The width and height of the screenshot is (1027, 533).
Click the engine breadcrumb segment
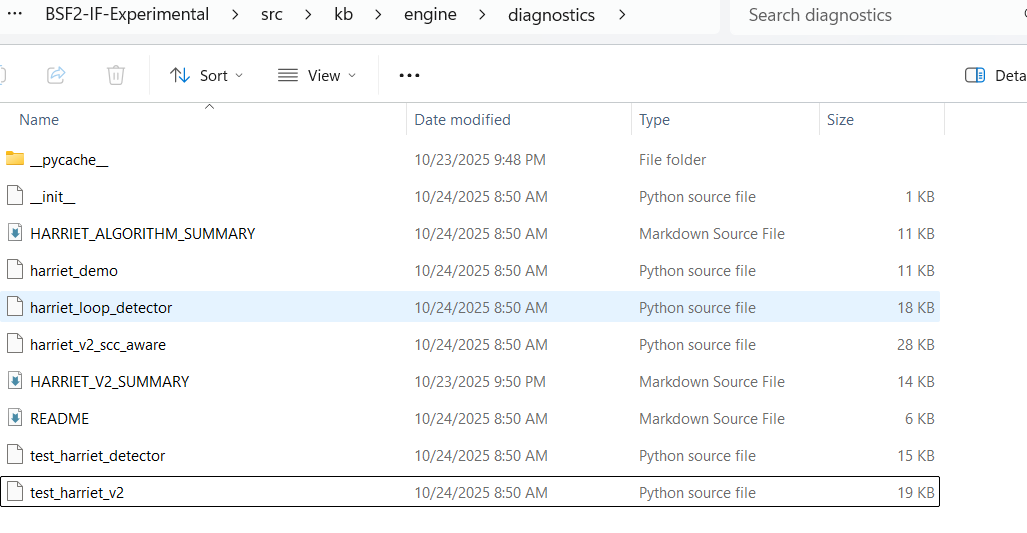(x=430, y=15)
